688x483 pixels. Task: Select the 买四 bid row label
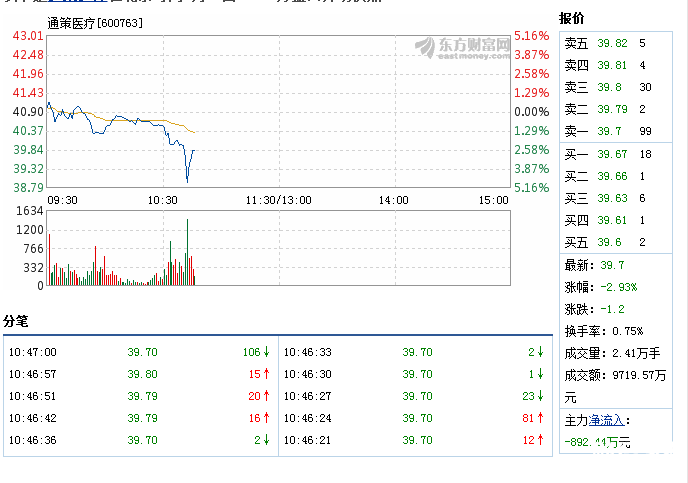coord(576,220)
